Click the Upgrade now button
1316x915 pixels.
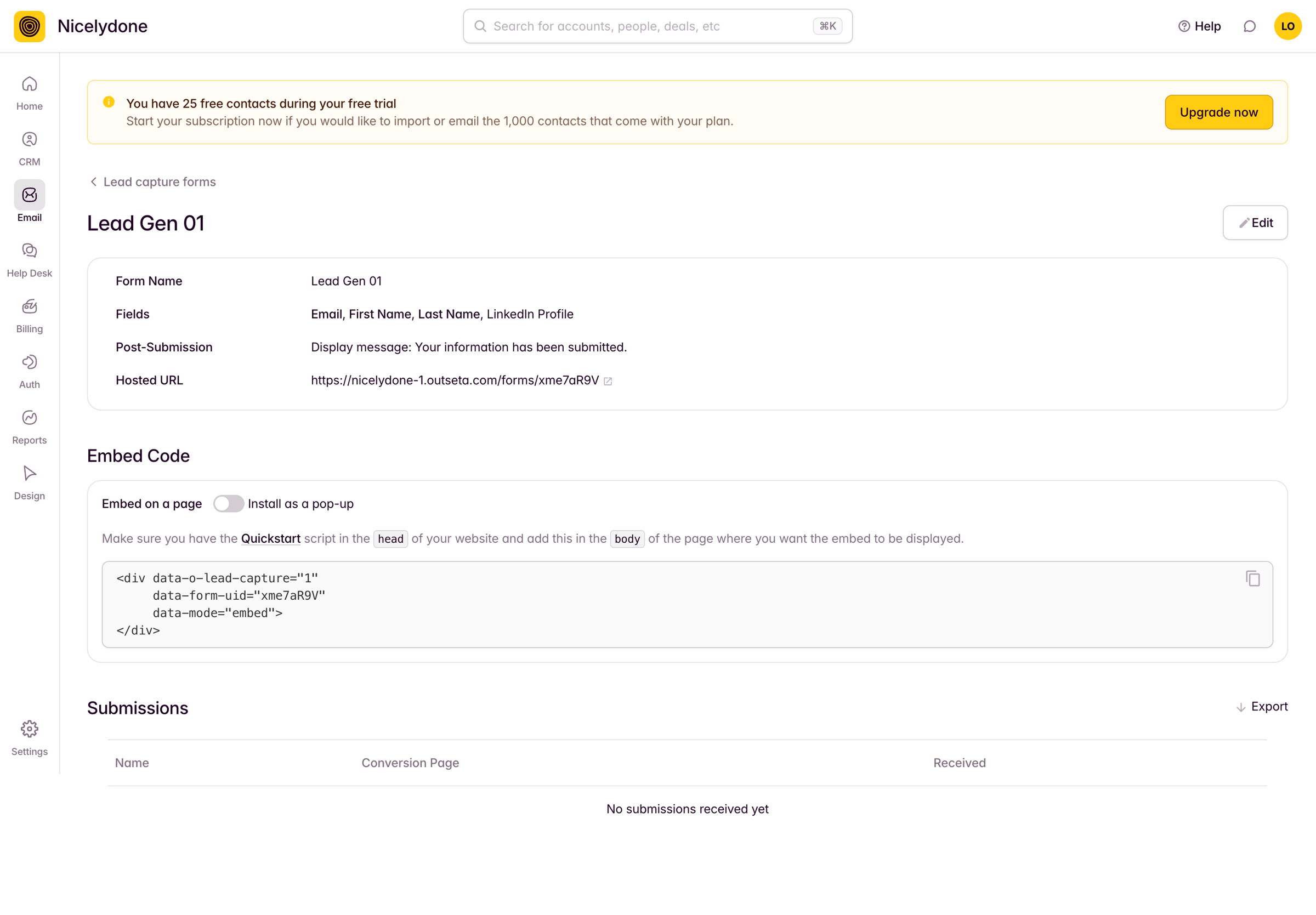click(1218, 112)
